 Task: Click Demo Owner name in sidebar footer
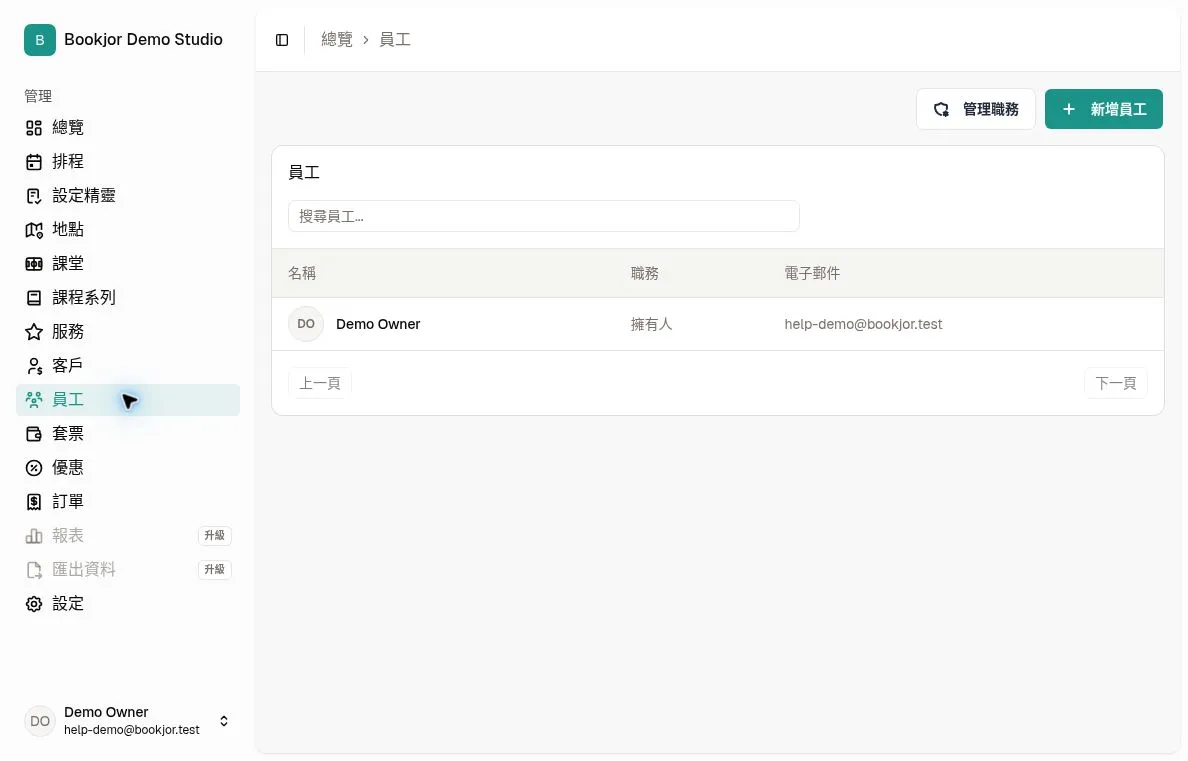106,712
